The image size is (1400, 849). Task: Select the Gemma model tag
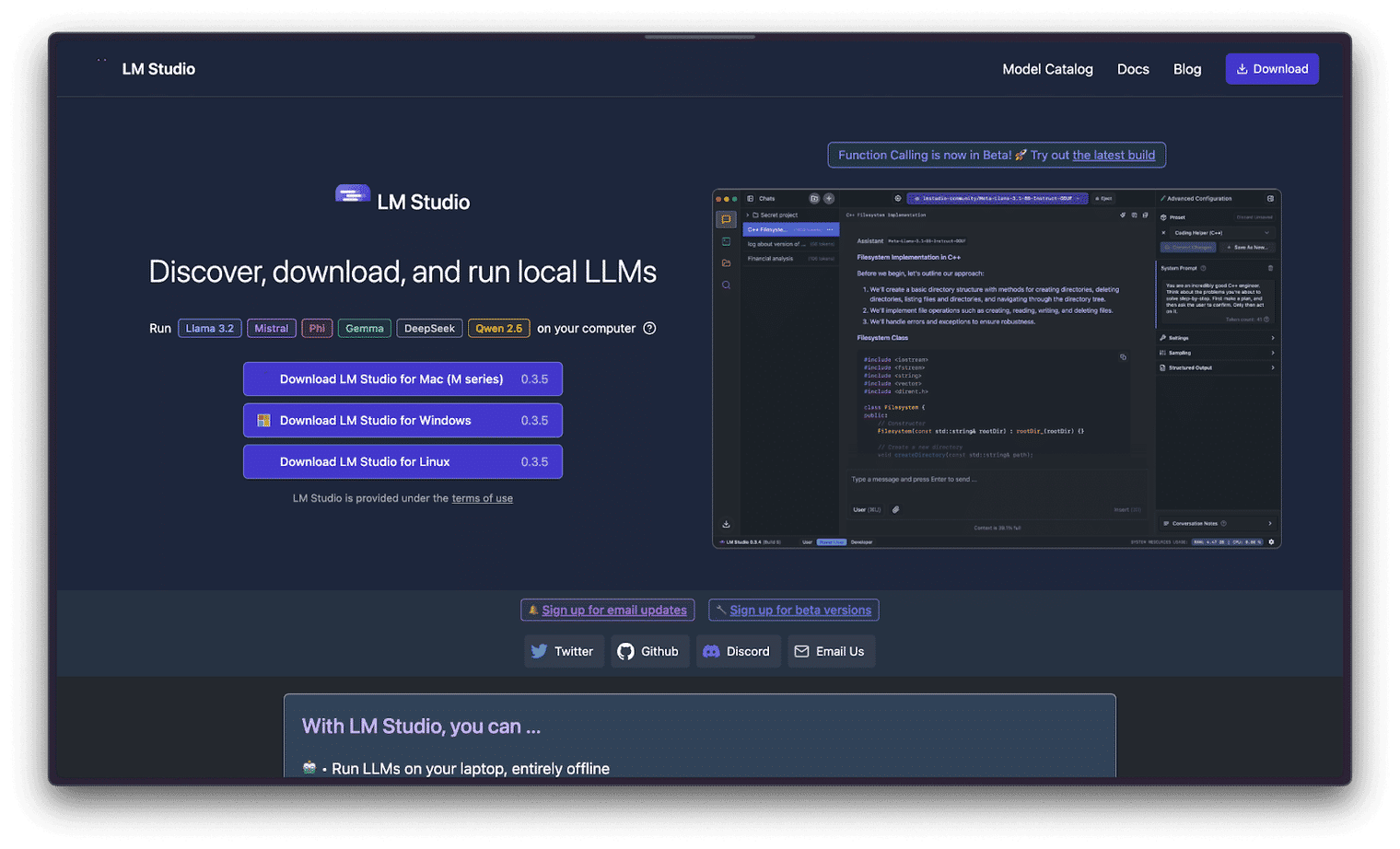point(365,329)
